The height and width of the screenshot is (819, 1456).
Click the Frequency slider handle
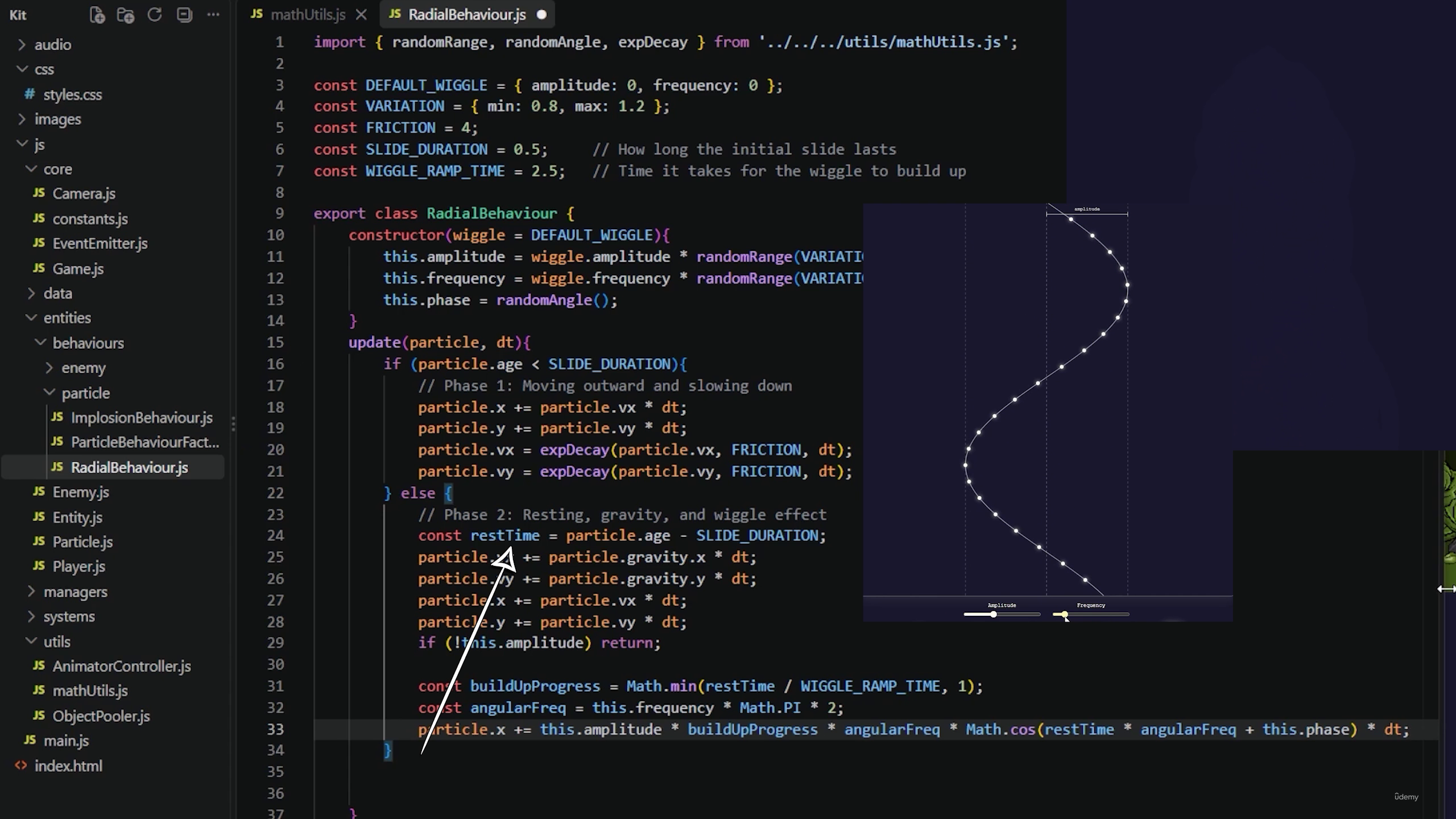[x=1064, y=614]
